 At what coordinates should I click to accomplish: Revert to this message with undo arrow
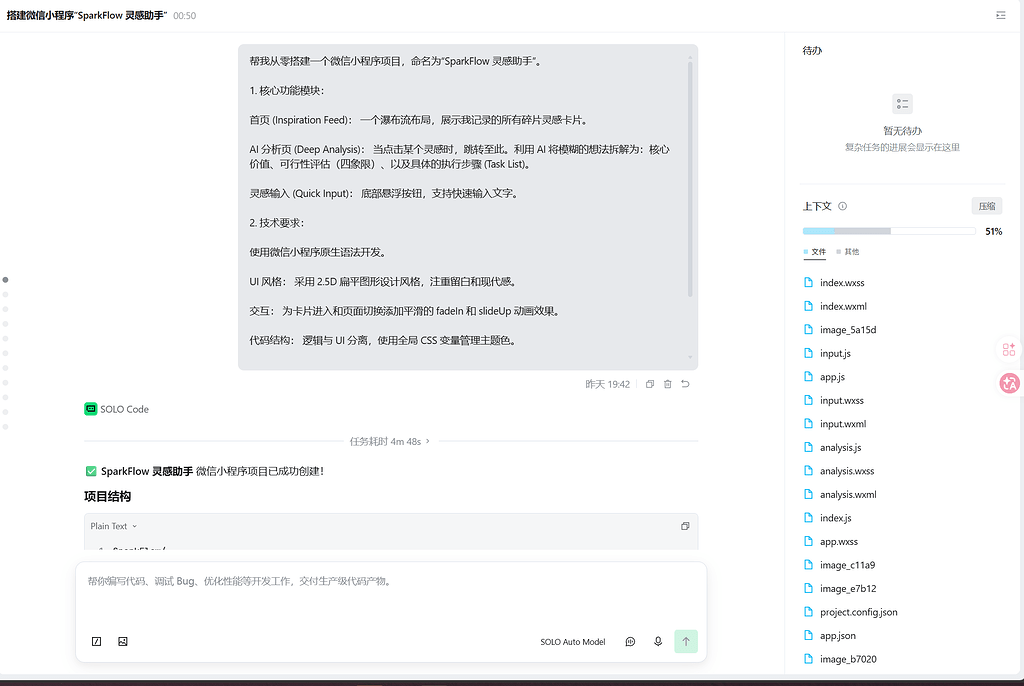pyautogui.click(x=685, y=384)
